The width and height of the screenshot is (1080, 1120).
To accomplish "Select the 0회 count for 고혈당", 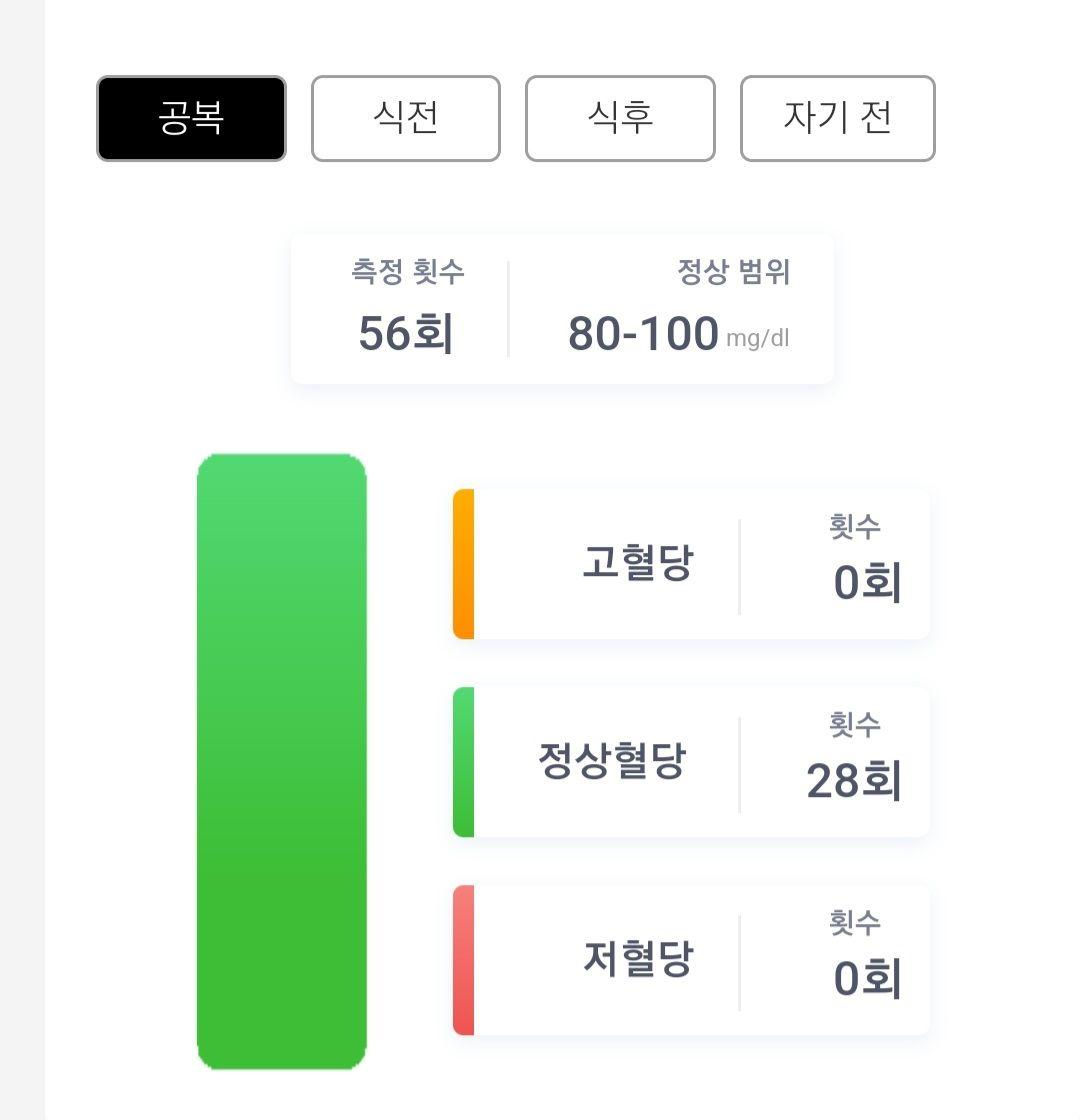I will (x=867, y=582).
